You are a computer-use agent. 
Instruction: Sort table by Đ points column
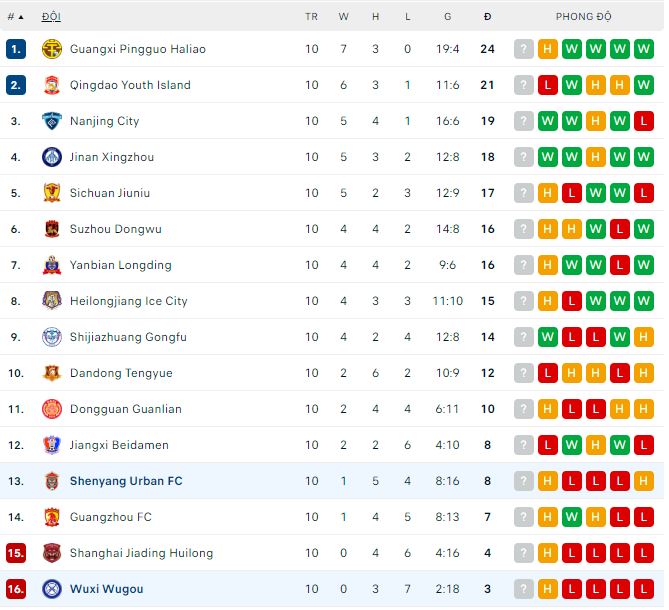[x=487, y=17]
